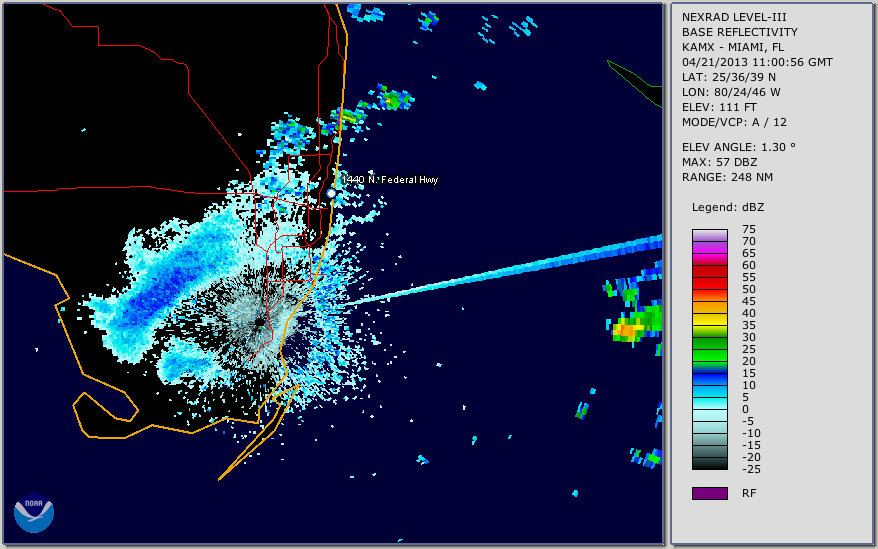Pick the lavender top band of dBZ legend
Viewport: 878px width, 549px height.
coord(710,235)
